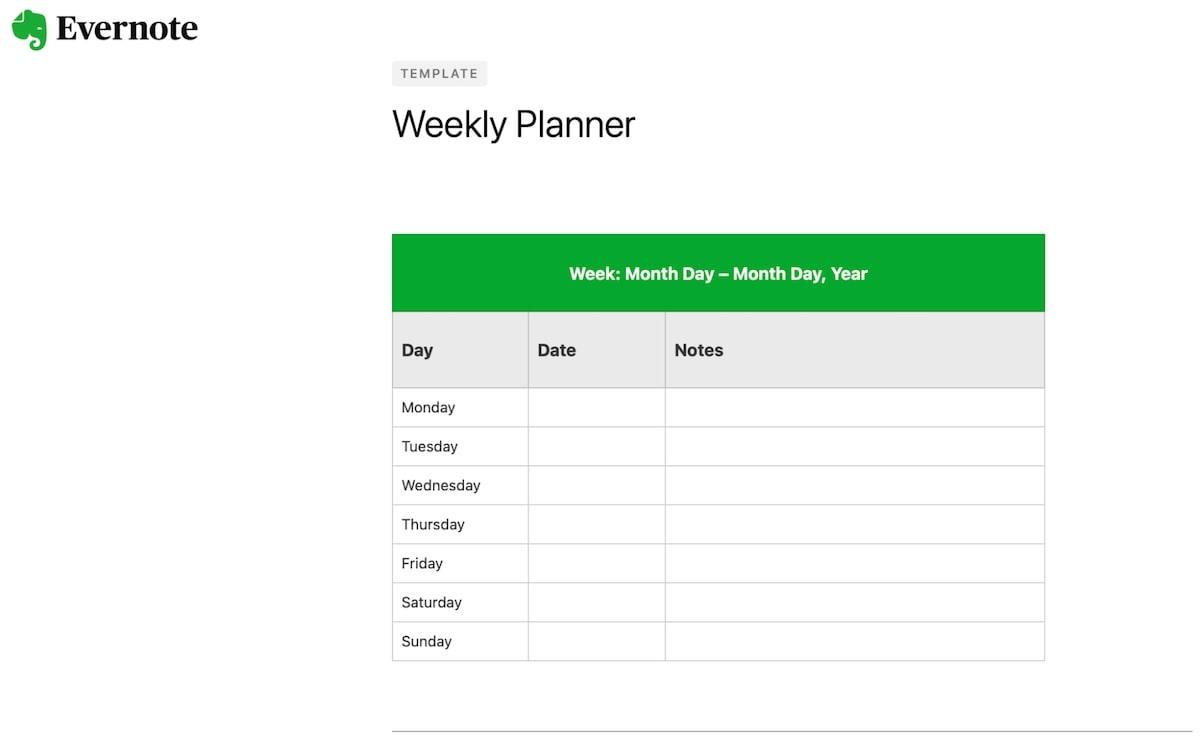This screenshot has width=1200, height=753.
Task: Select the Thursday day cell
Action: pyautogui.click(x=433, y=524)
